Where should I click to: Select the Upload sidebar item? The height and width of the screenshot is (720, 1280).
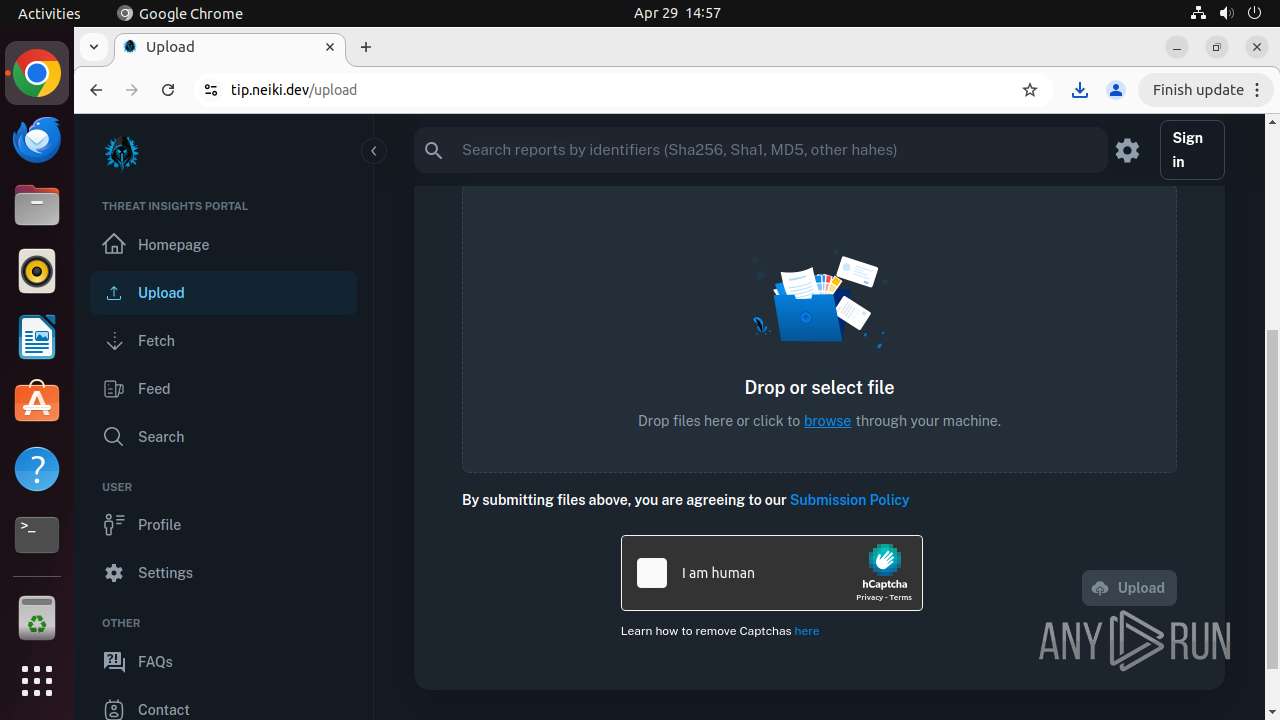pos(223,293)
